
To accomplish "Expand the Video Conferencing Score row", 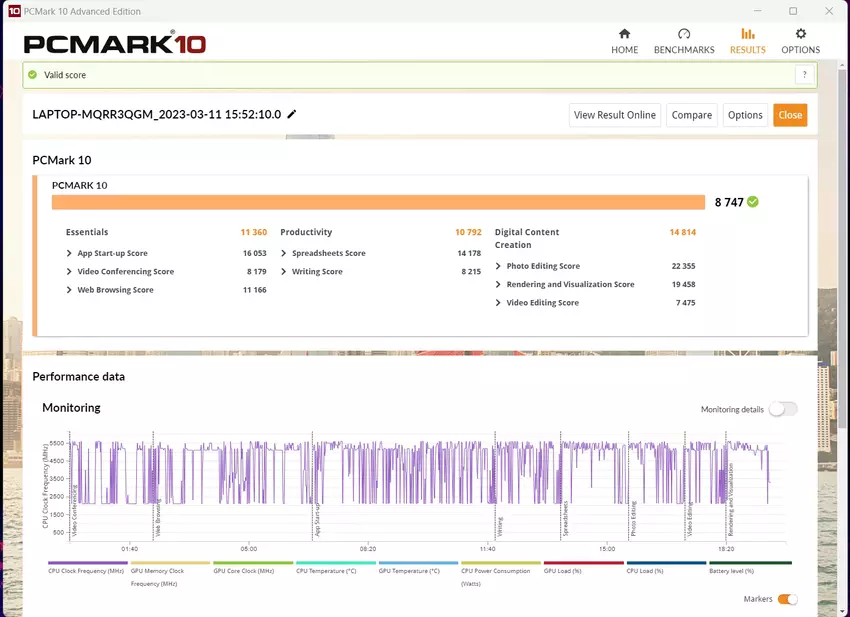I will (69, 271).
